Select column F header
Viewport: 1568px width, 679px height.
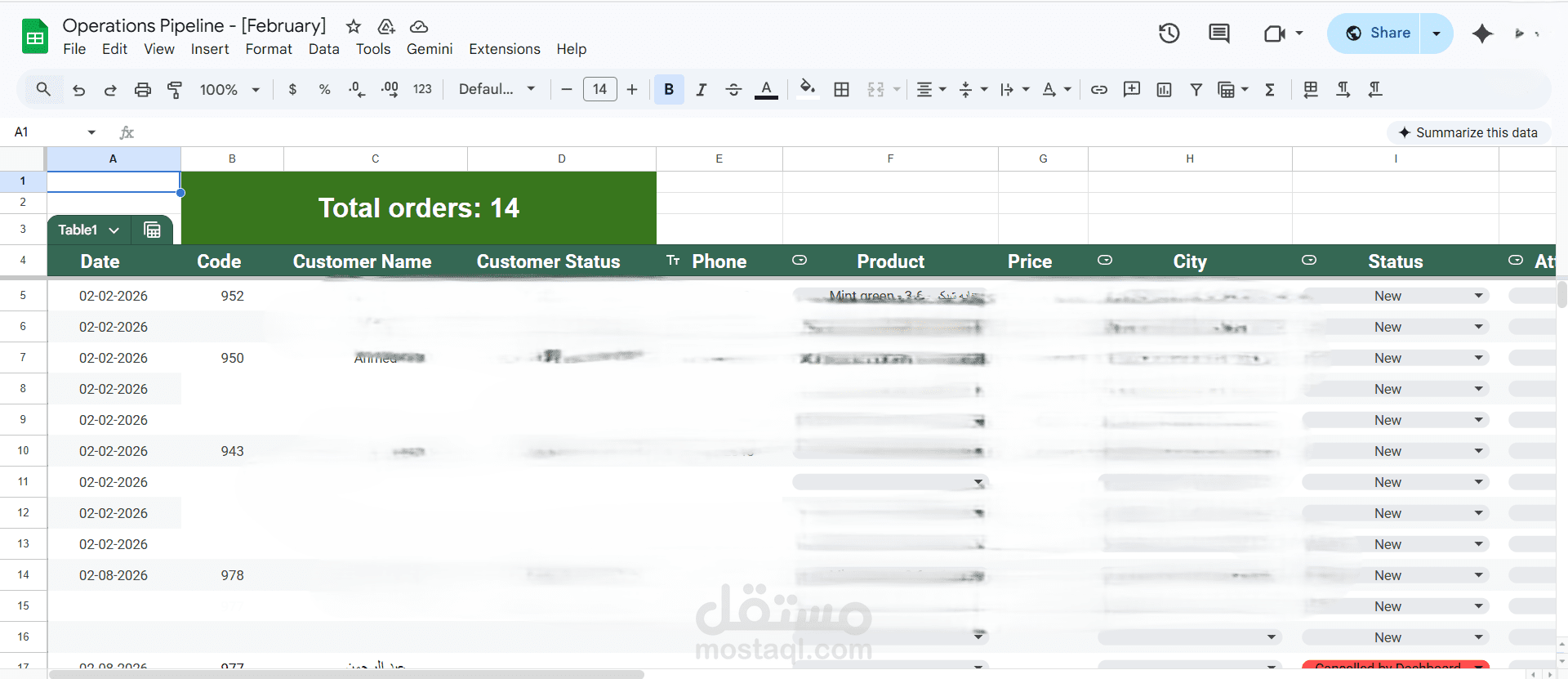[x=890, y=159]
